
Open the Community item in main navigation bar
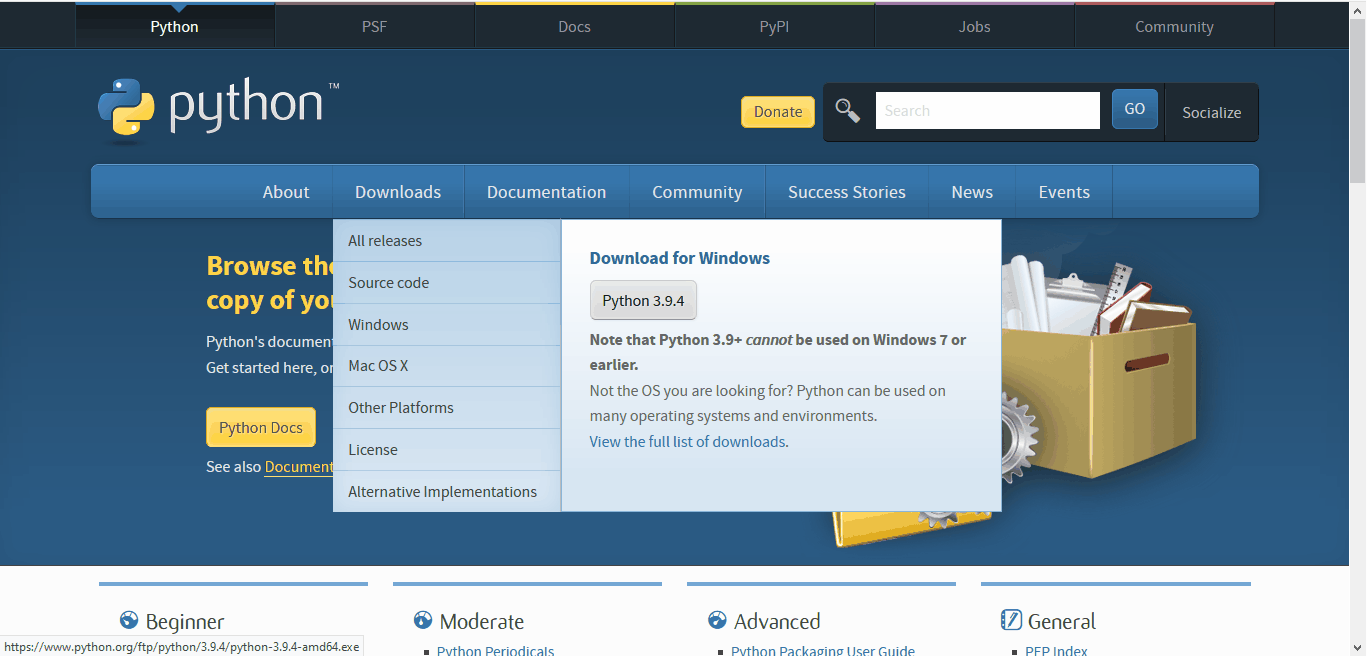(x=697, y=192)
